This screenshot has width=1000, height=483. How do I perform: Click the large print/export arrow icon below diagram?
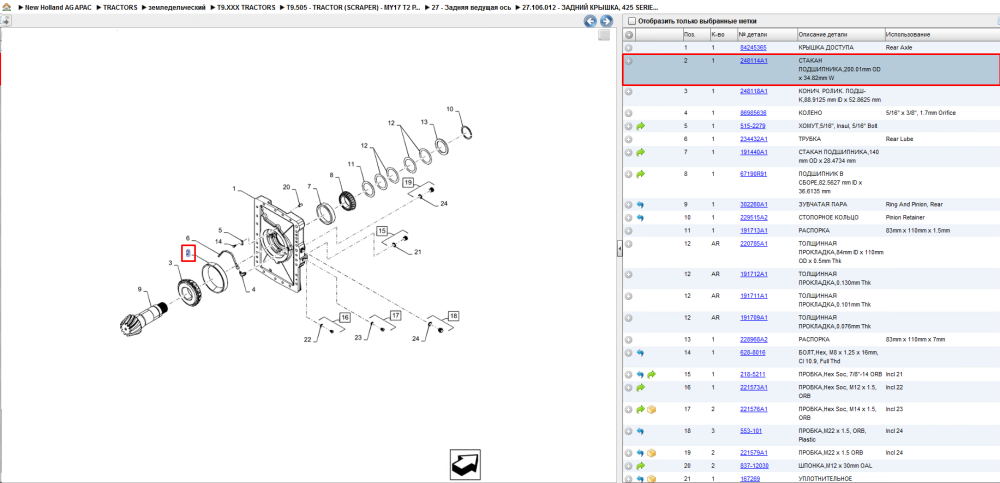pos(465,464)
